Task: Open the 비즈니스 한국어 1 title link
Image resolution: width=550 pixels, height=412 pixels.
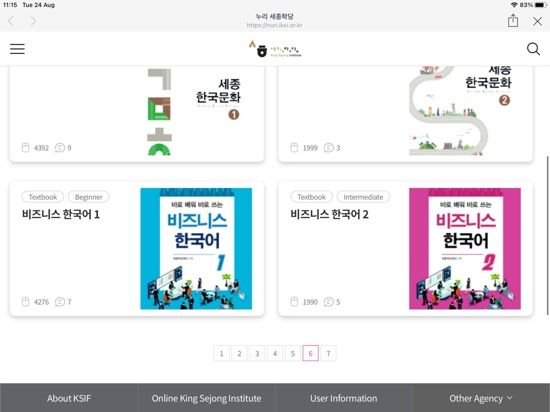Action: (x=61, y=214)
